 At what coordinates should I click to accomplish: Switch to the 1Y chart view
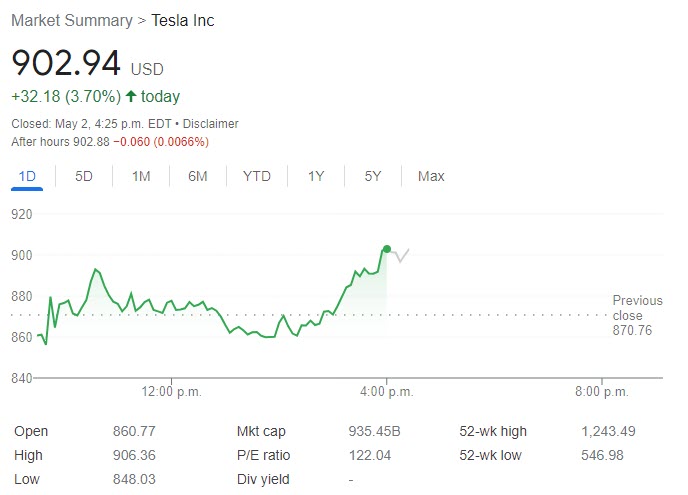316,176
